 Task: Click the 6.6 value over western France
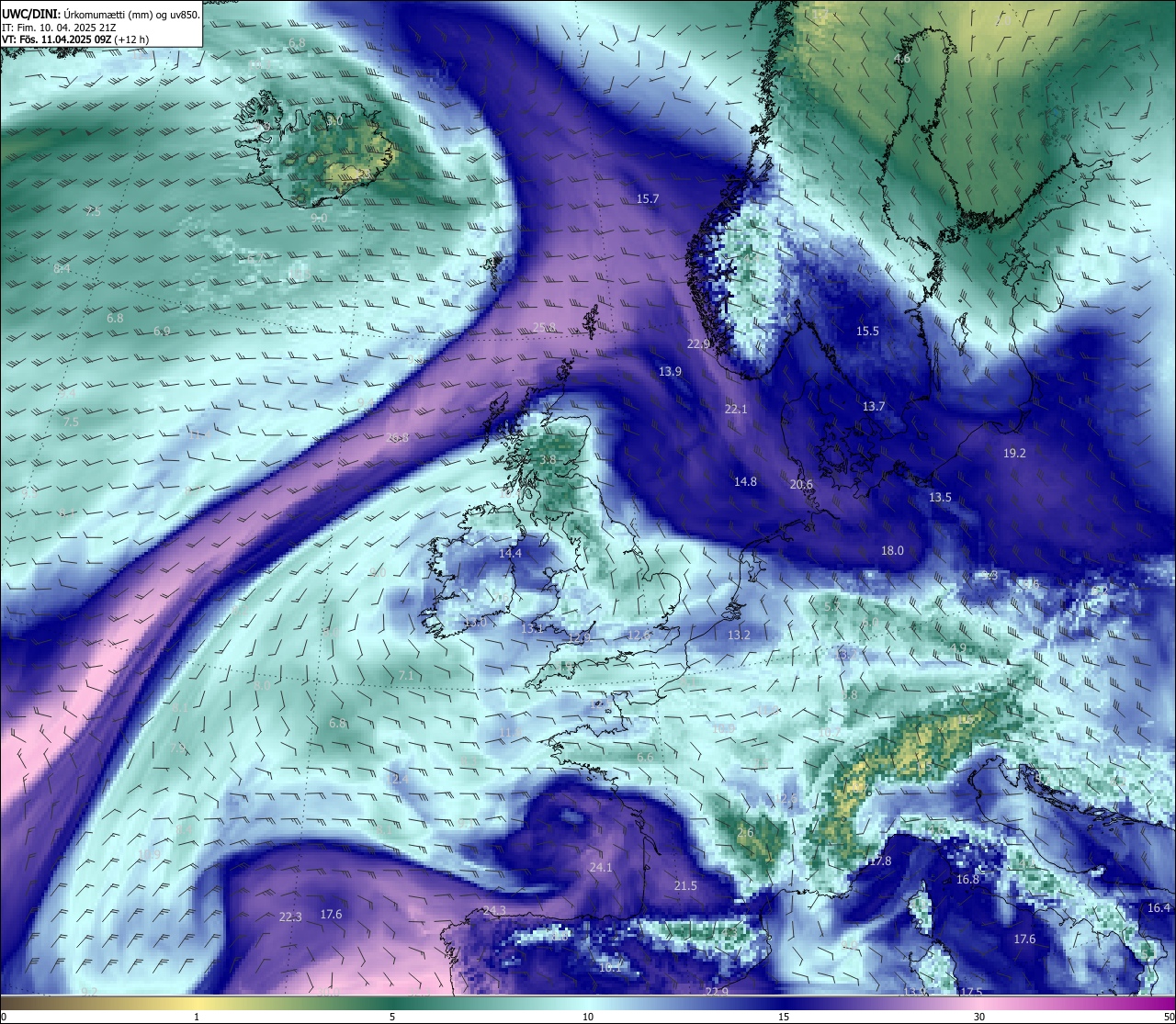(x=645, y=757)
